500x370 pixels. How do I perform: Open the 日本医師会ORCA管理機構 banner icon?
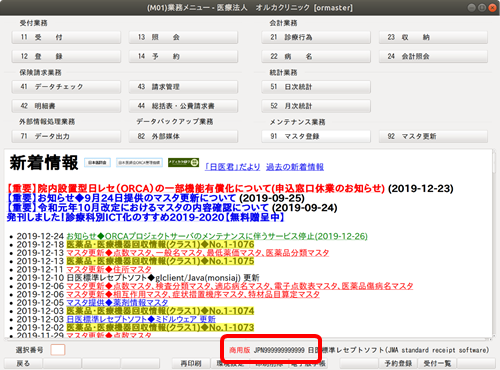click(x=139, y=163)
